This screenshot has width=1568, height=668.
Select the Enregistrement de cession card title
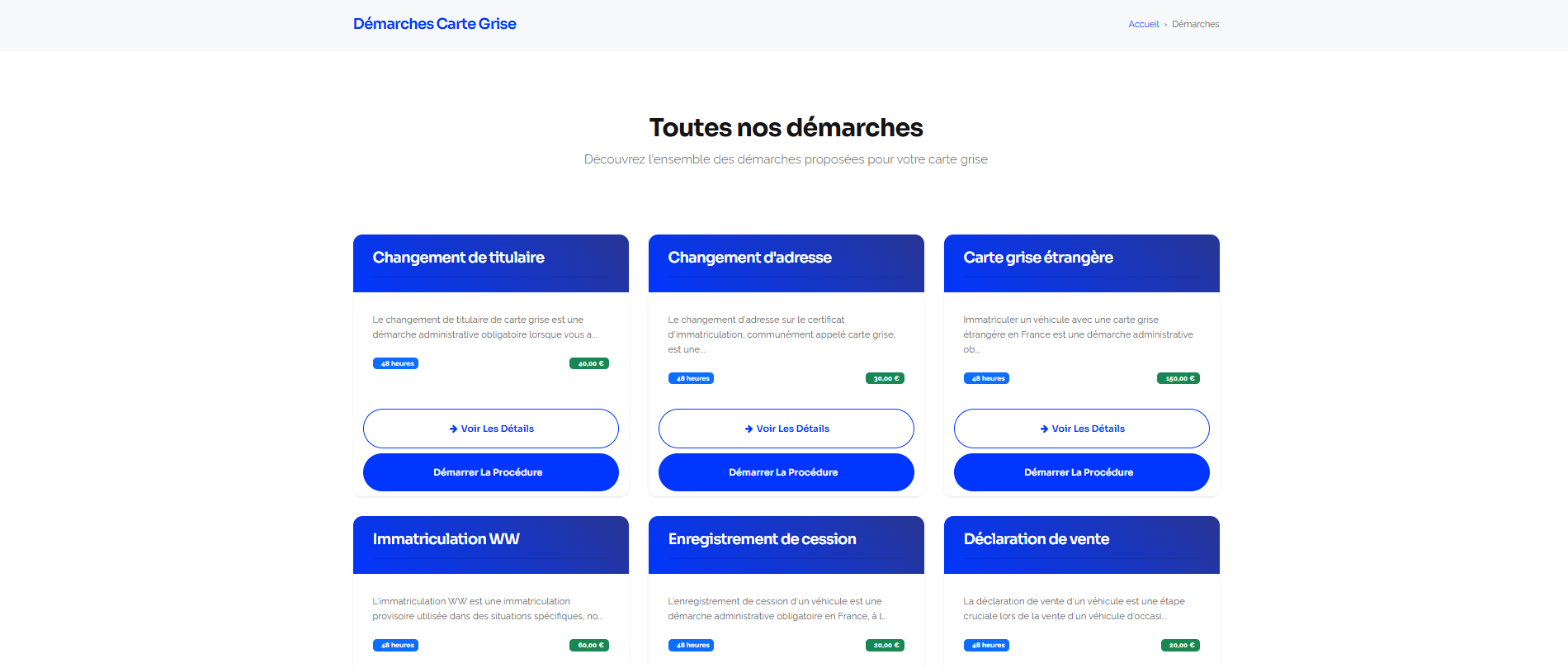(762, 539)
